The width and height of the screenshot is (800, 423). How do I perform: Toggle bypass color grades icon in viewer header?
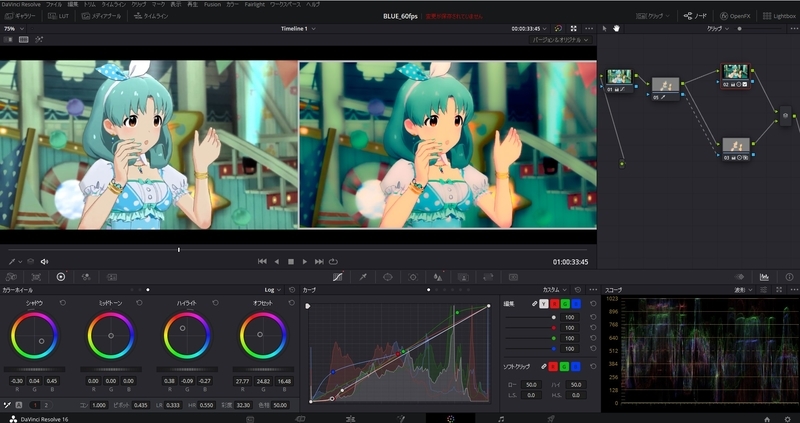pos(558,29)
